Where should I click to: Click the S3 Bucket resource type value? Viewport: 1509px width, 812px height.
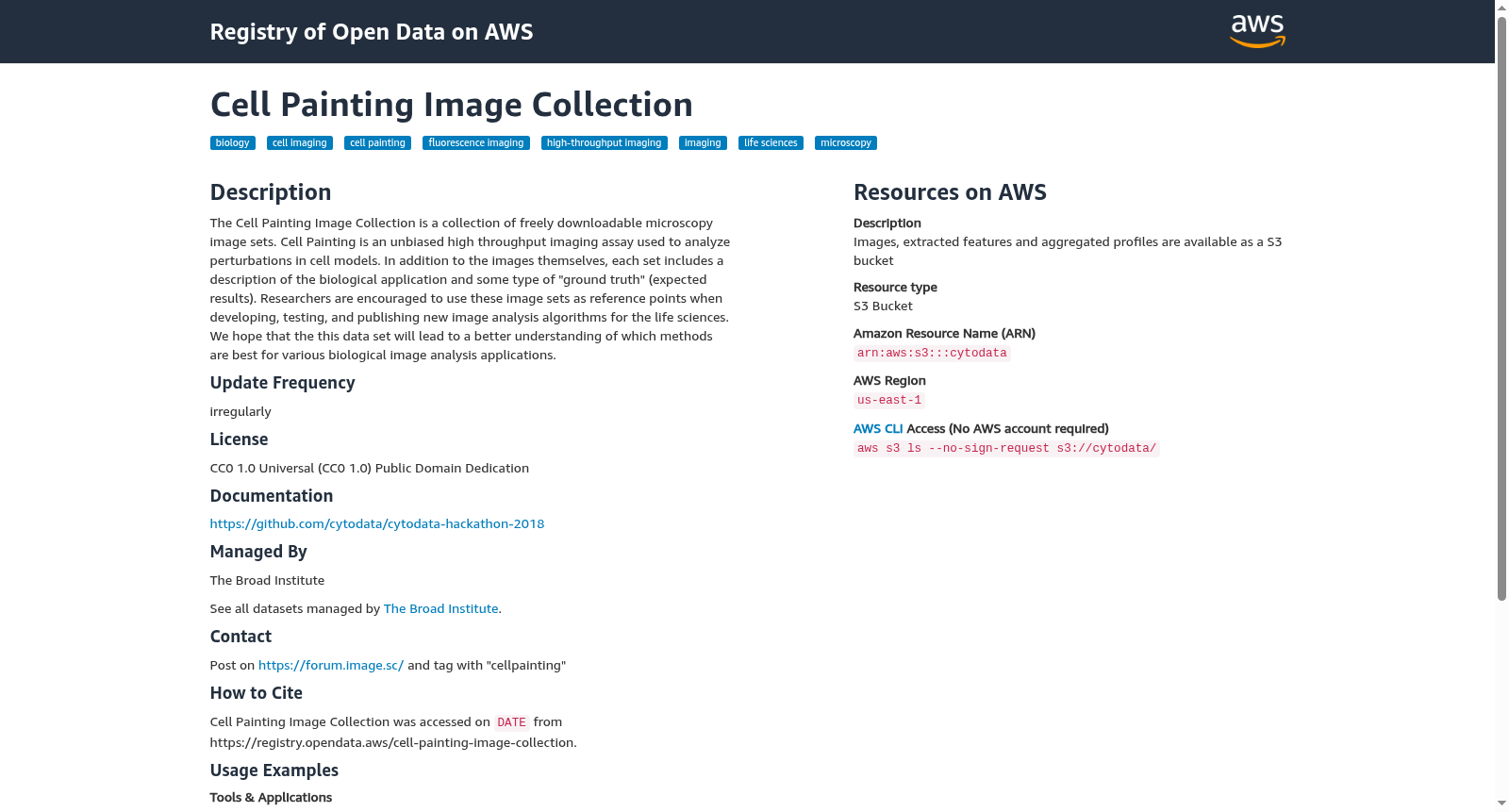(x=883, y=306)
